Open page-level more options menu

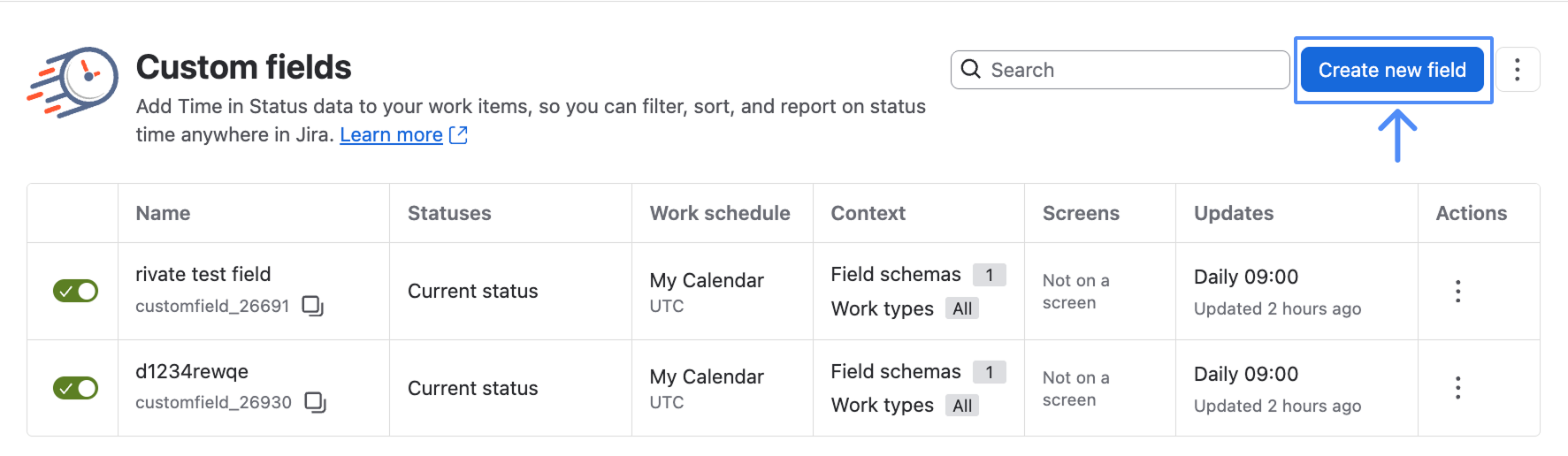[x=1517, y=70]
